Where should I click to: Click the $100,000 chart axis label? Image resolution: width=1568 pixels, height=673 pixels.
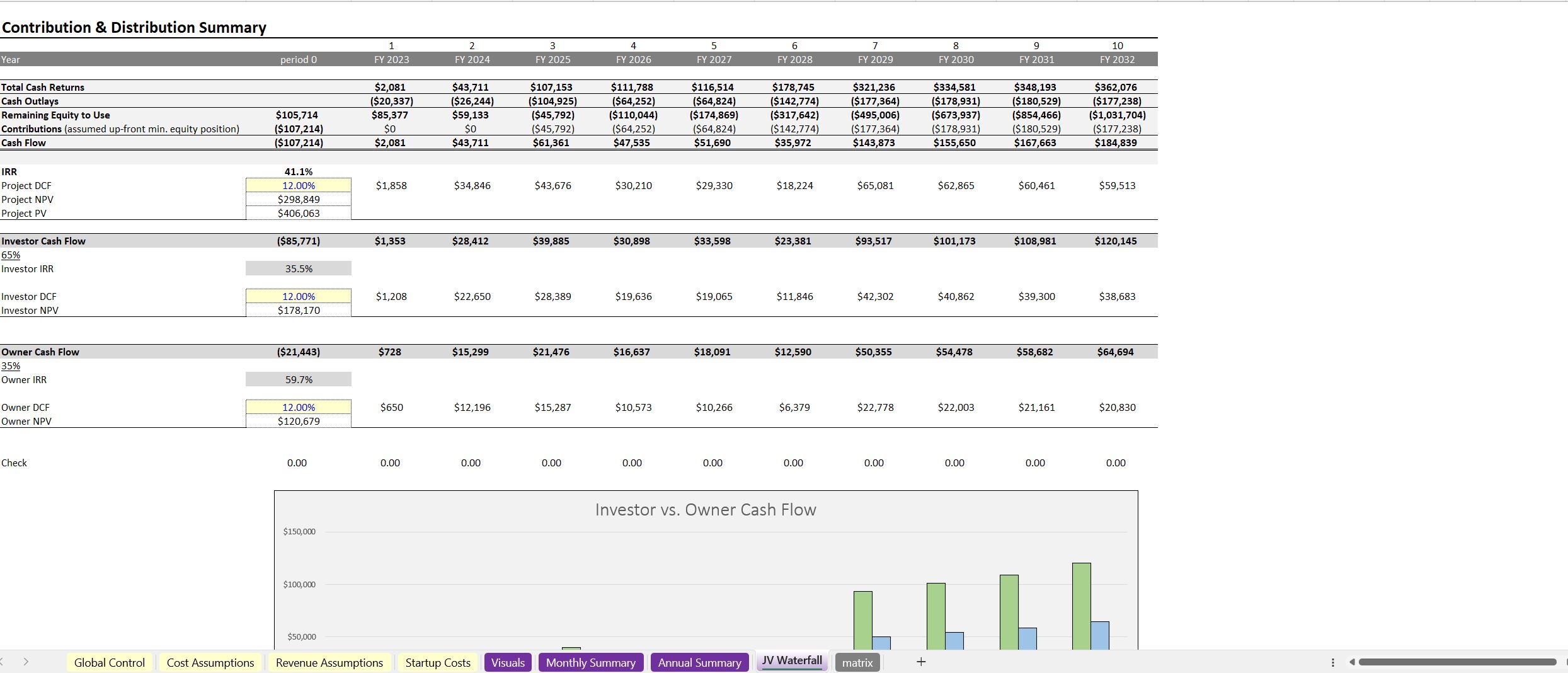(299, 584)
